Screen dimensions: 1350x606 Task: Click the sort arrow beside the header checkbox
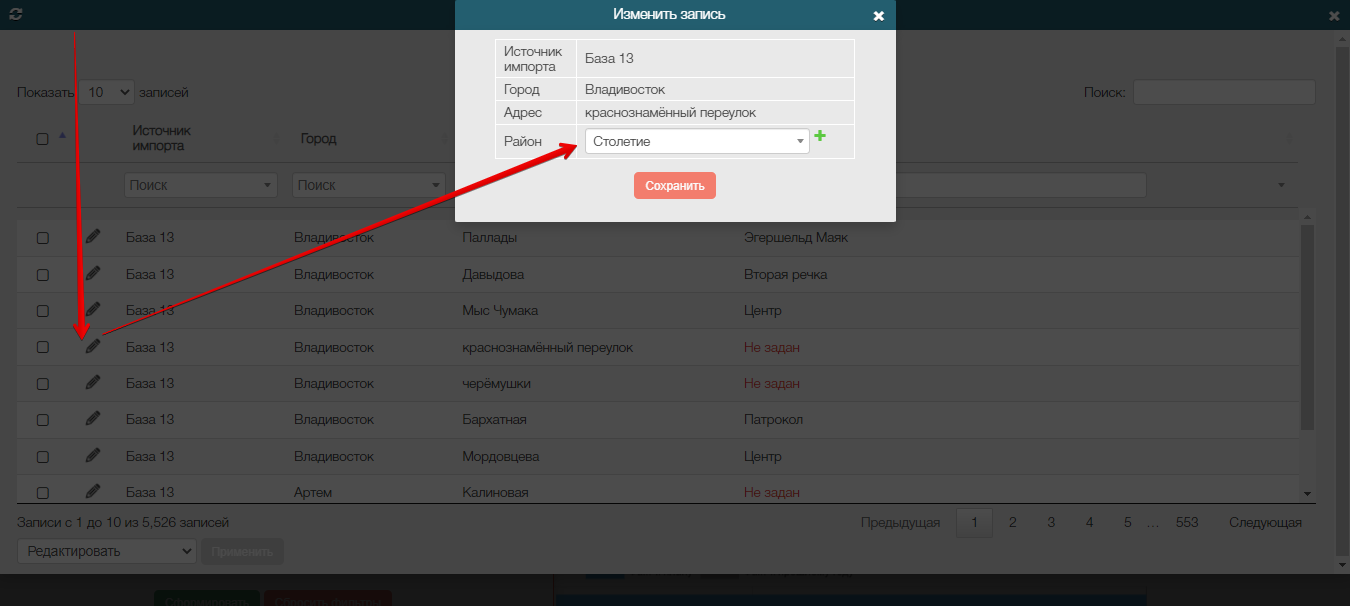pos(63,135)
